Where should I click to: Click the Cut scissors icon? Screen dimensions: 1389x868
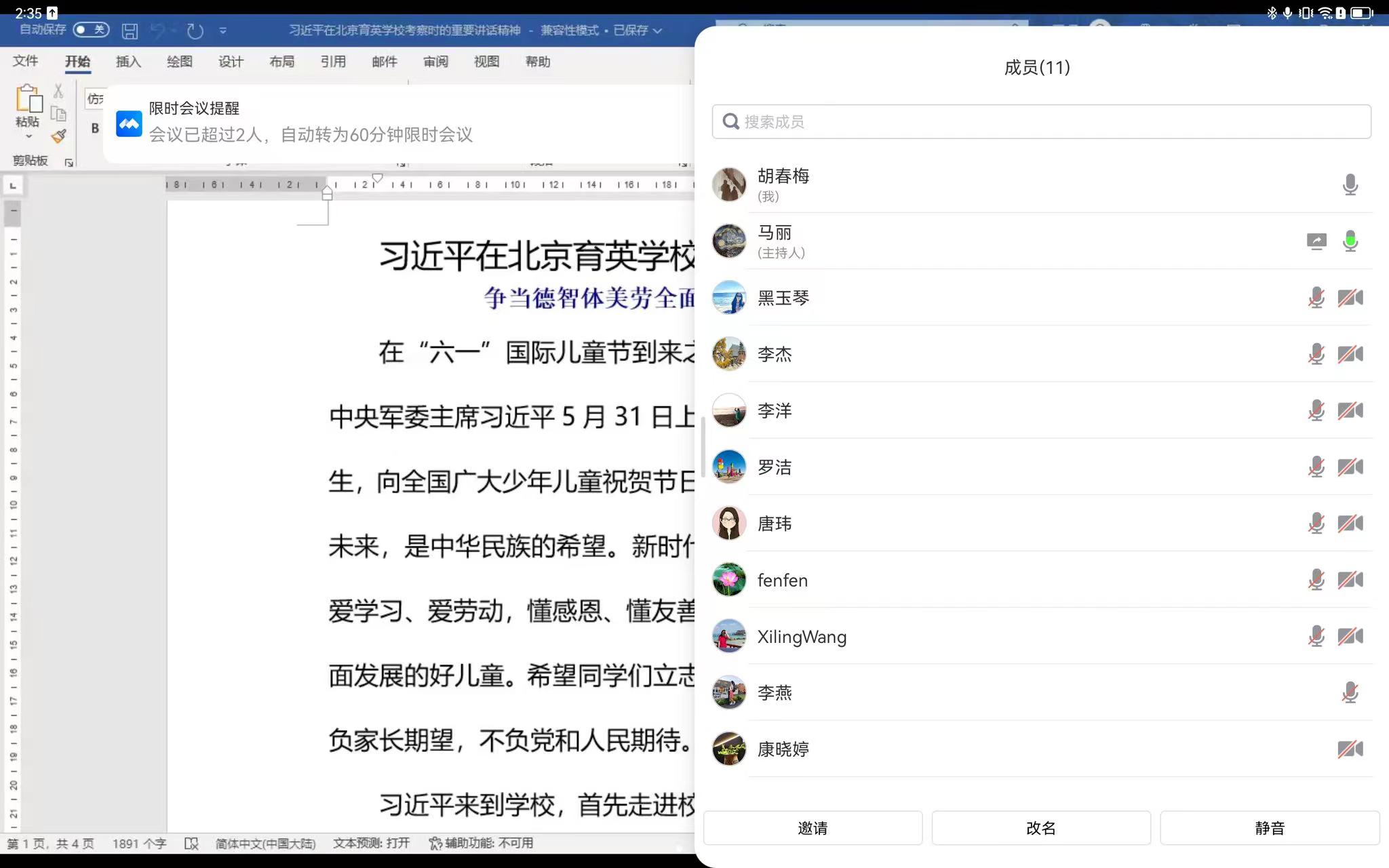point(58,92)
